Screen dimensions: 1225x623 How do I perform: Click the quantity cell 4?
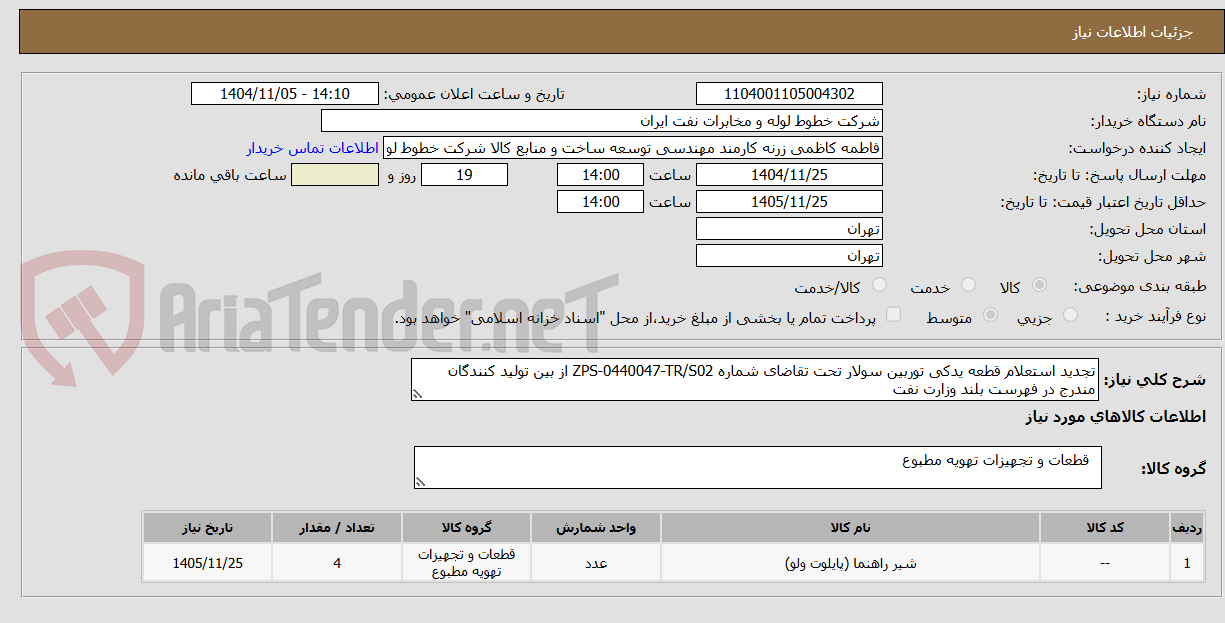tap(337, 563)
